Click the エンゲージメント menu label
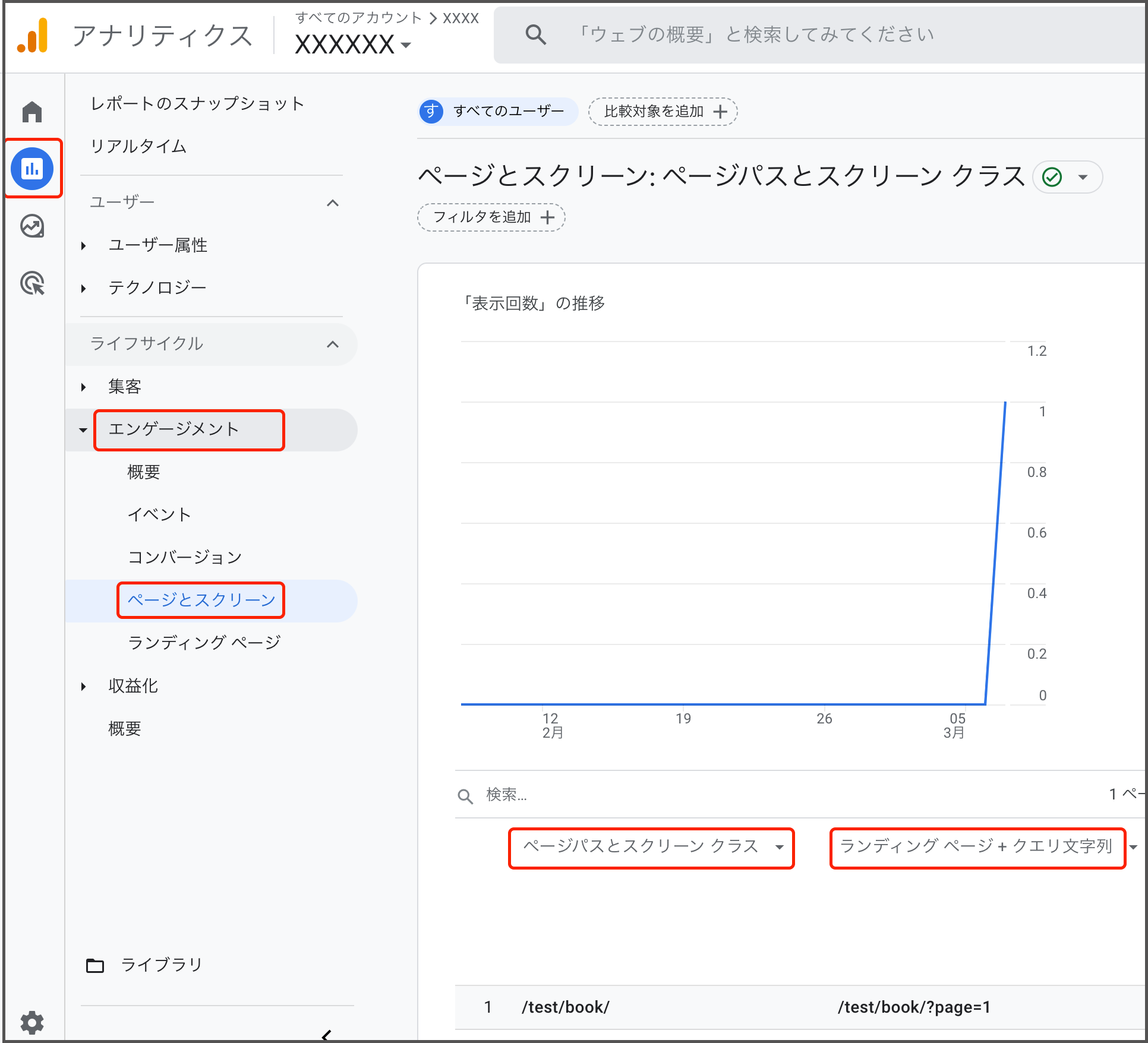 (174, 429)
